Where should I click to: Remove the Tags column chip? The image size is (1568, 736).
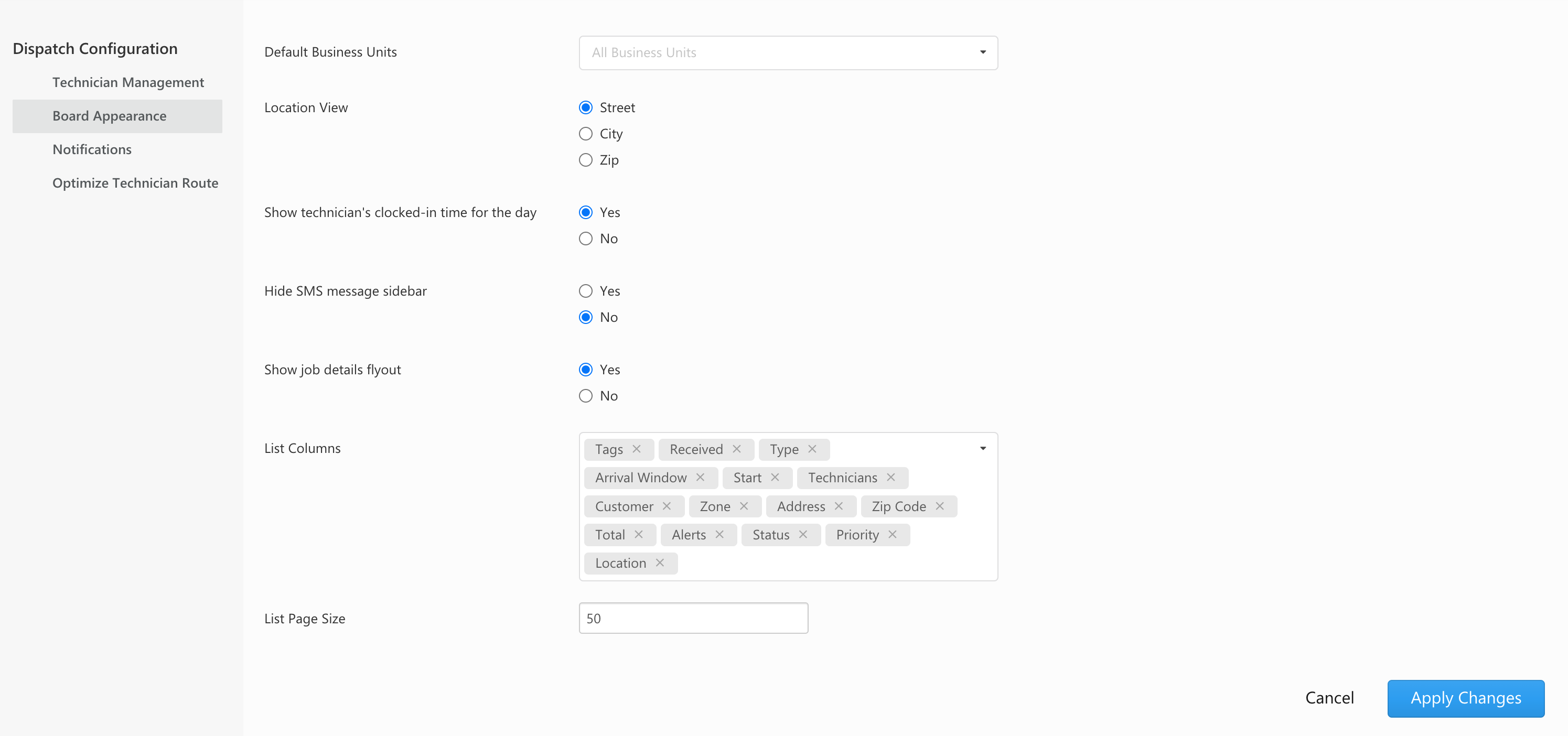click(x=637, y=449)
